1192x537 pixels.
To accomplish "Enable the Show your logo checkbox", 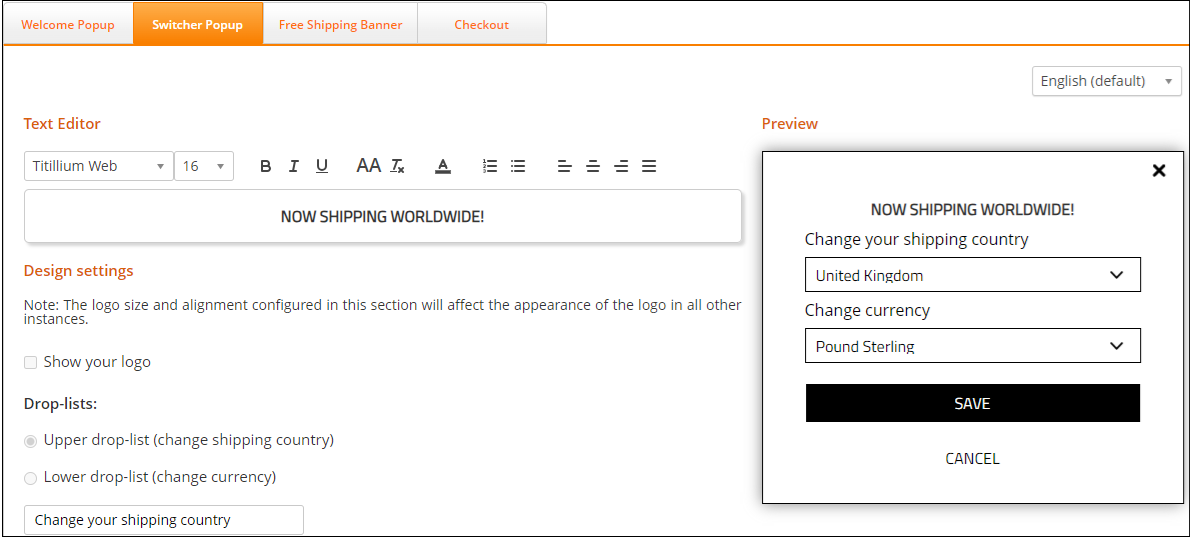I will [31, 362].
